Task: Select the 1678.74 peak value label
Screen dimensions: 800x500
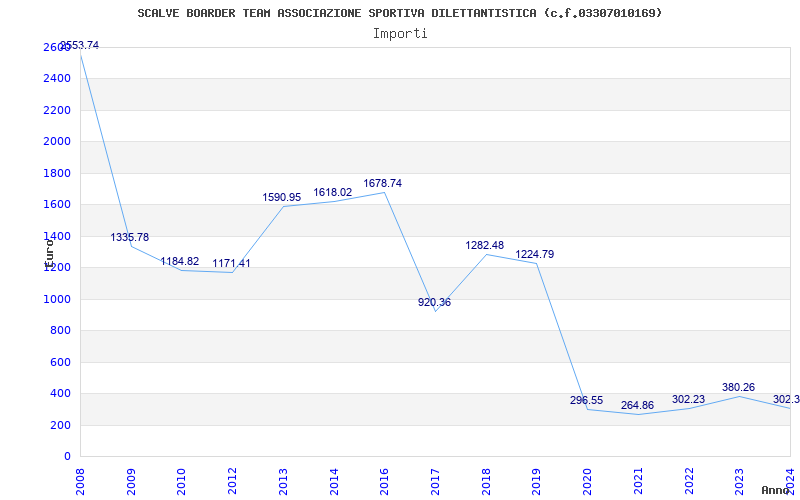Action: pyautogui.click(x=383, y=183)
